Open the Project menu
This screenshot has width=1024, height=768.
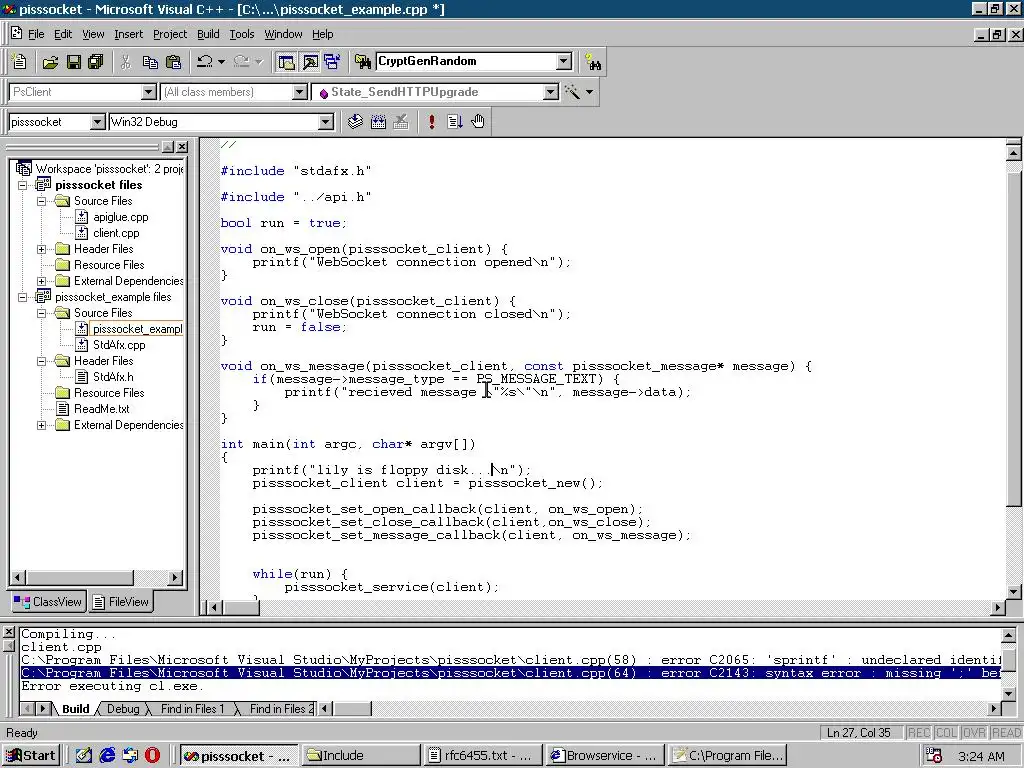click(x=170, y=34)
